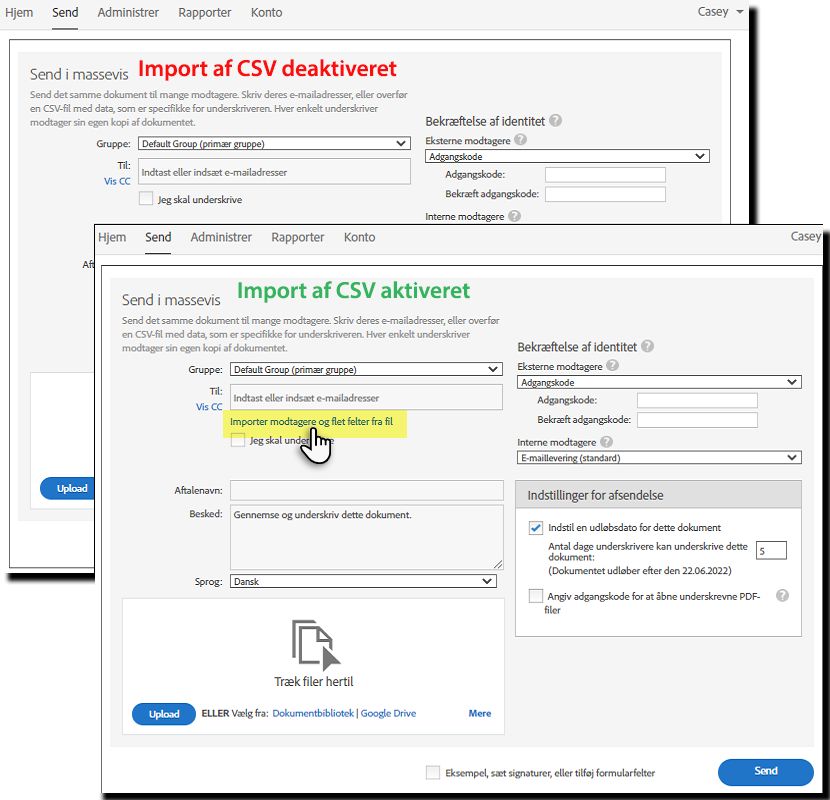Open the Adgangskode dropdown under Eksterne modtagere

point(660,381)
